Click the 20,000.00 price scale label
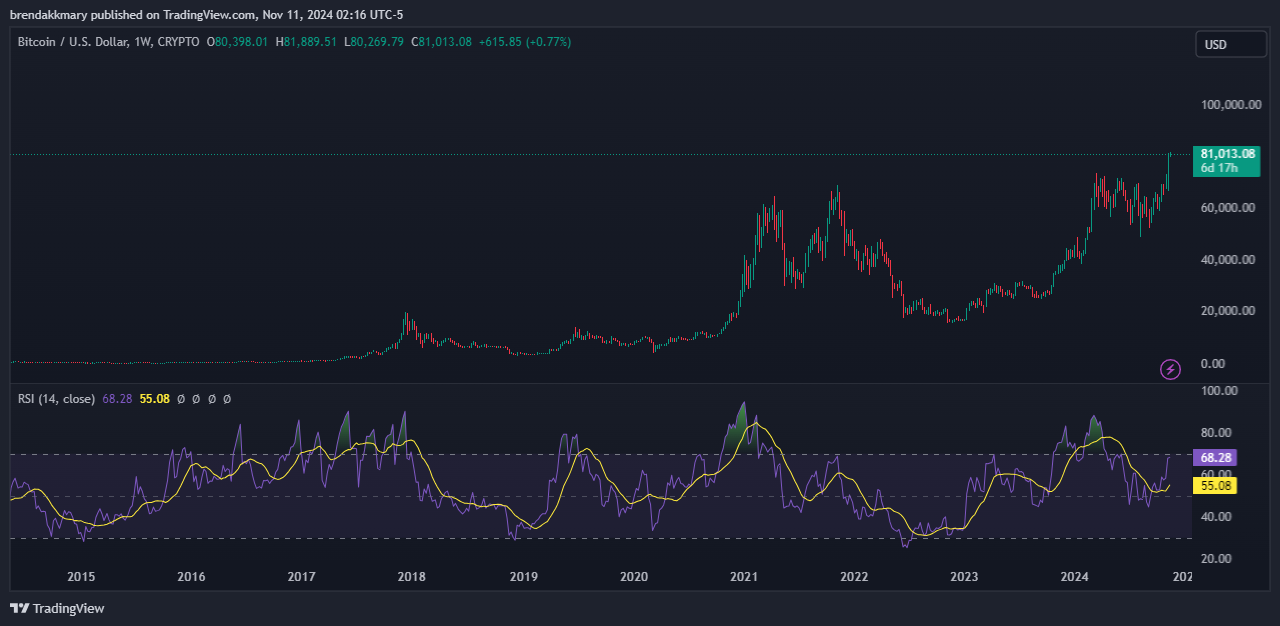Screen dimensions: 1280x626 click(x=1227, y=311)
